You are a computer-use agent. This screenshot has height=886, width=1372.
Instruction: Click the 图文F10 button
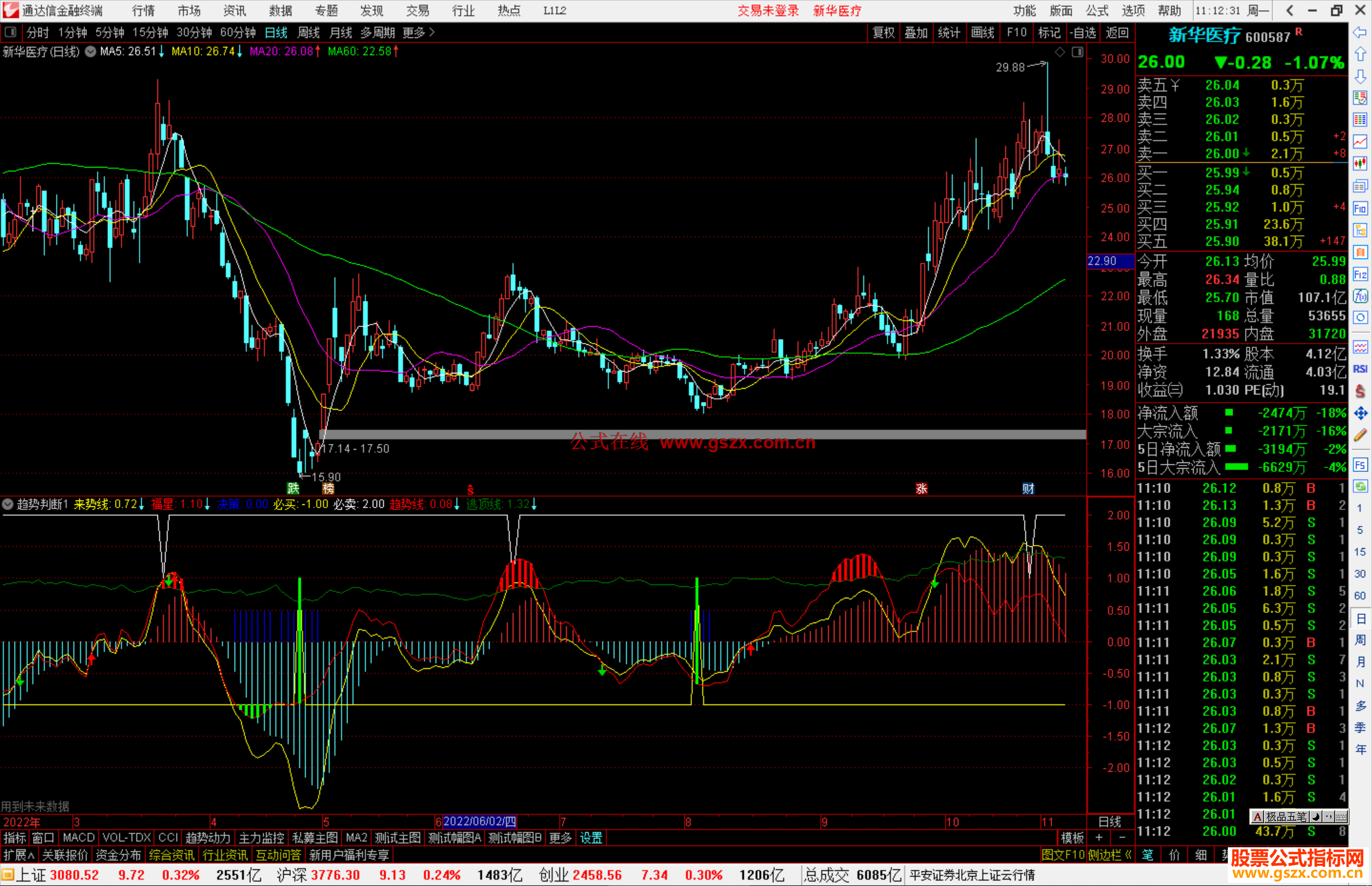point(1063,855)
